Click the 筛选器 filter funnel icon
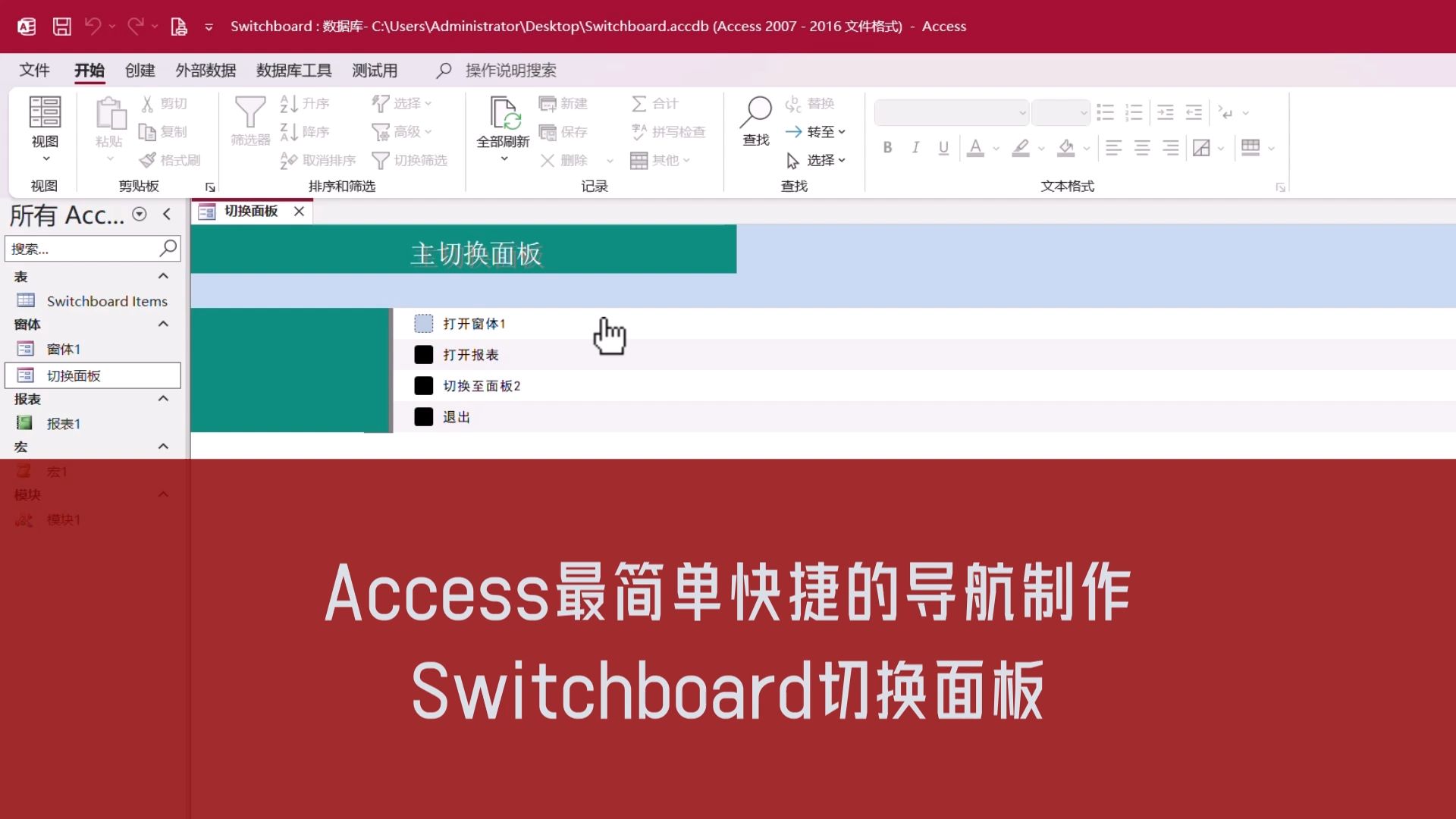 tap(250, 112)
